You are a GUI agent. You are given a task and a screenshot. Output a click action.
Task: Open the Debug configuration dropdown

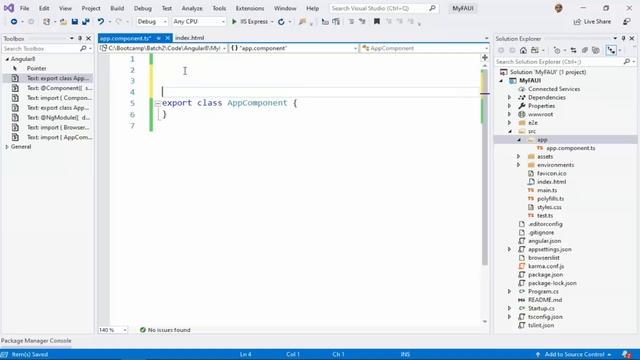(x=152, y=22)
